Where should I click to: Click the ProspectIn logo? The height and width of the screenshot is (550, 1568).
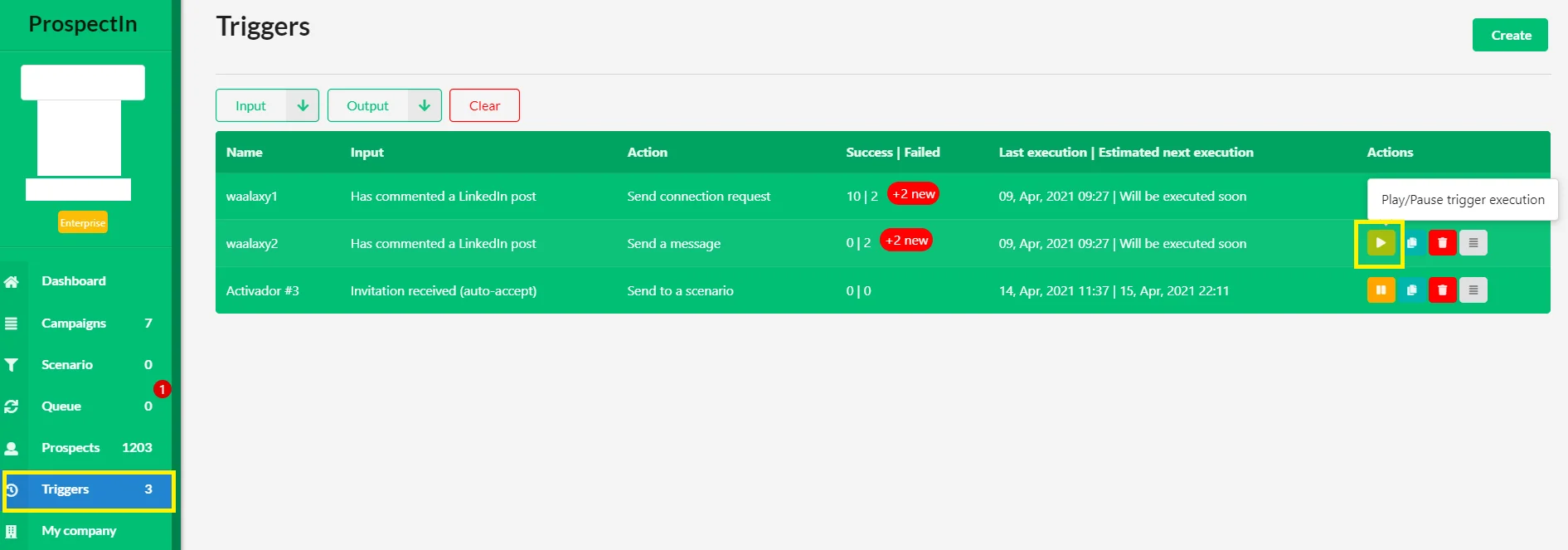(x=83, y=24)
